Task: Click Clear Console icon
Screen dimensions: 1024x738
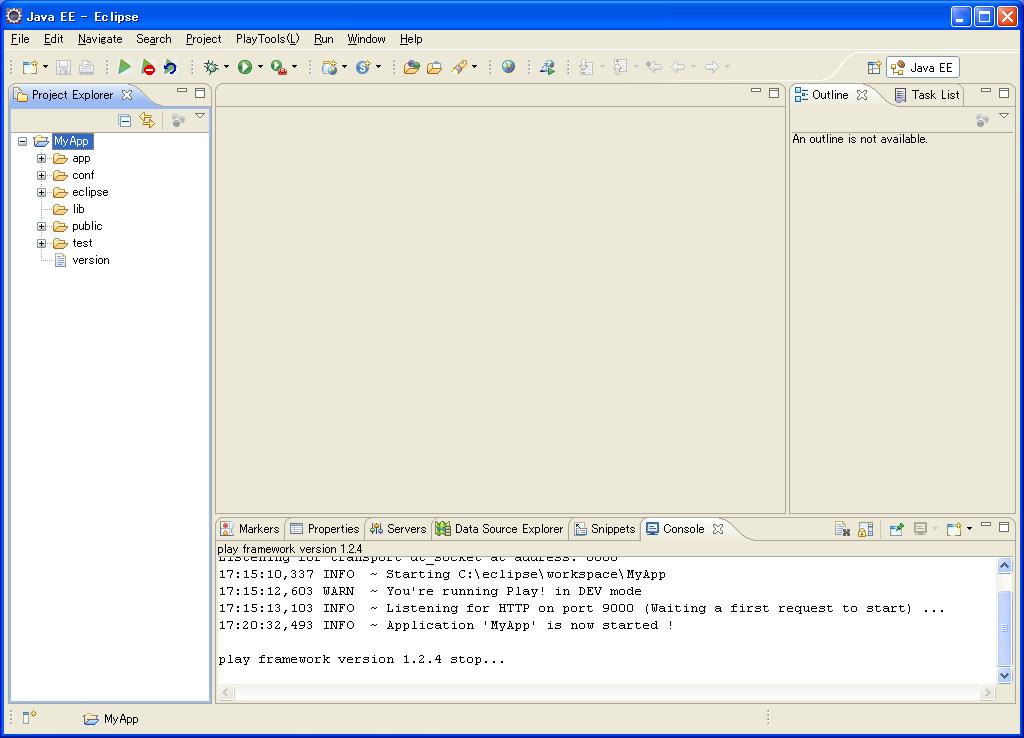Action: [x=842, y=529]
